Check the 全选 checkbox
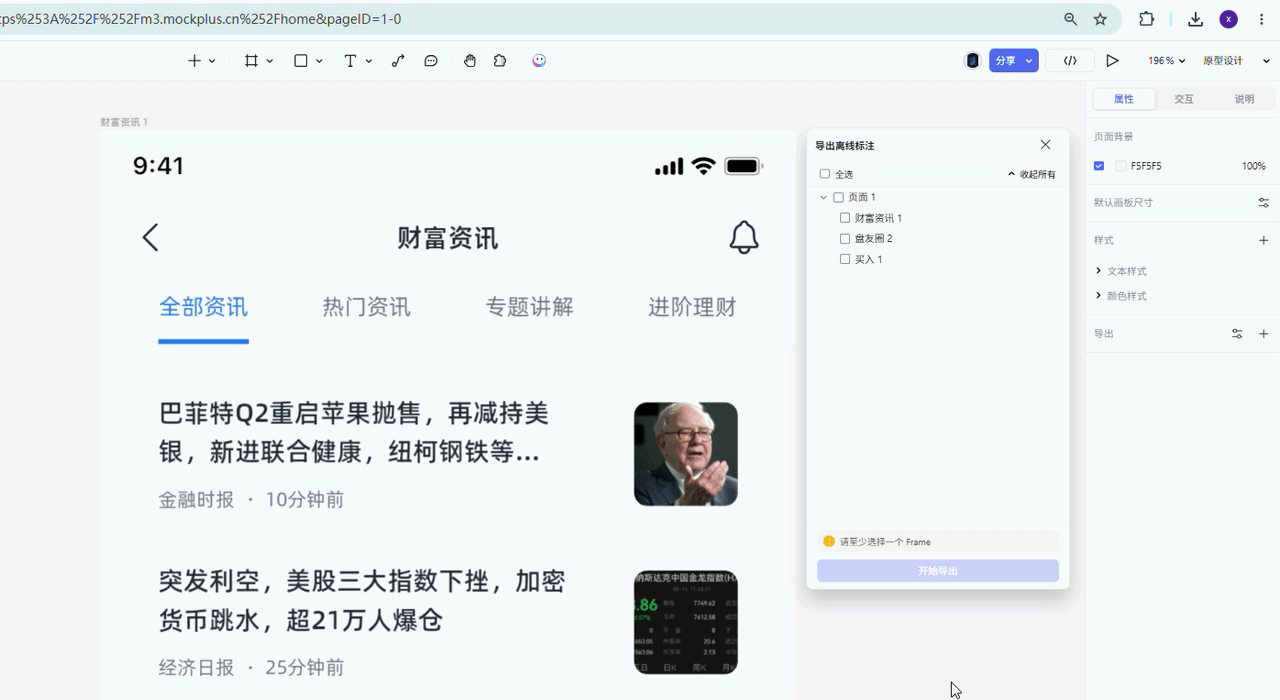This screenshot has height=700, width=1280. click(x=825, y=174)
